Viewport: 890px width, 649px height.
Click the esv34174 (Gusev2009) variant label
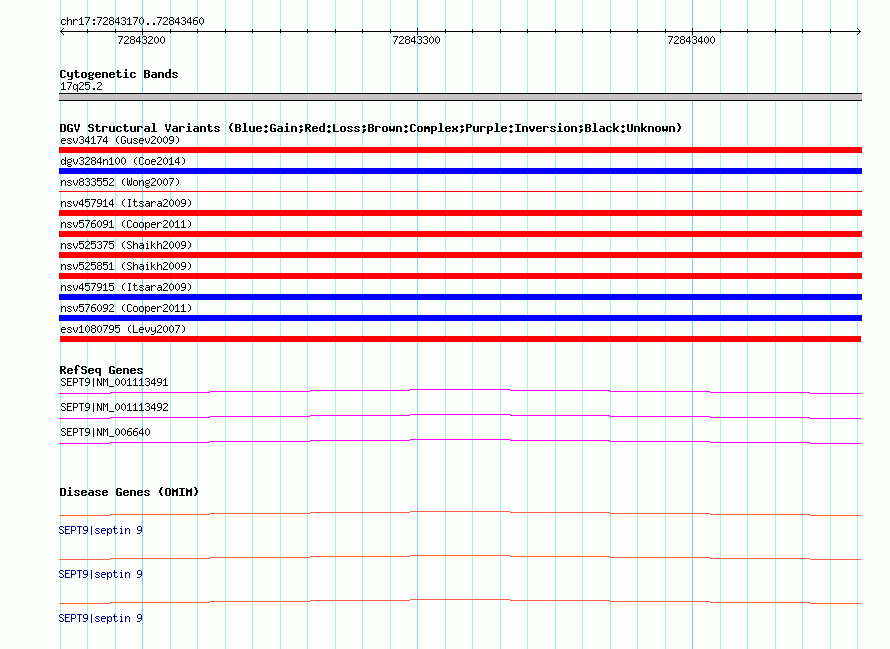pyautogui.click(x=120, y=140)
